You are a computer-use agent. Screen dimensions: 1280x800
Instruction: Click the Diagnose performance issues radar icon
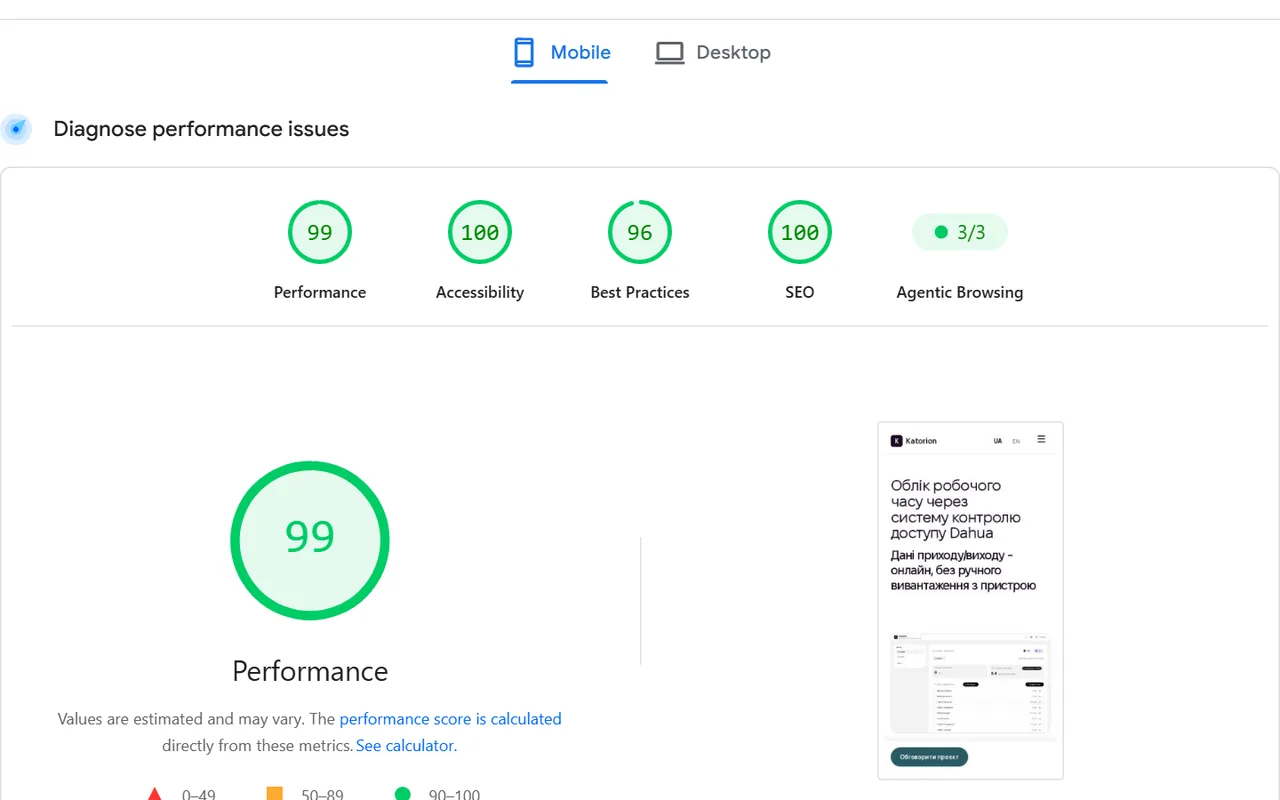coord(17,129)
